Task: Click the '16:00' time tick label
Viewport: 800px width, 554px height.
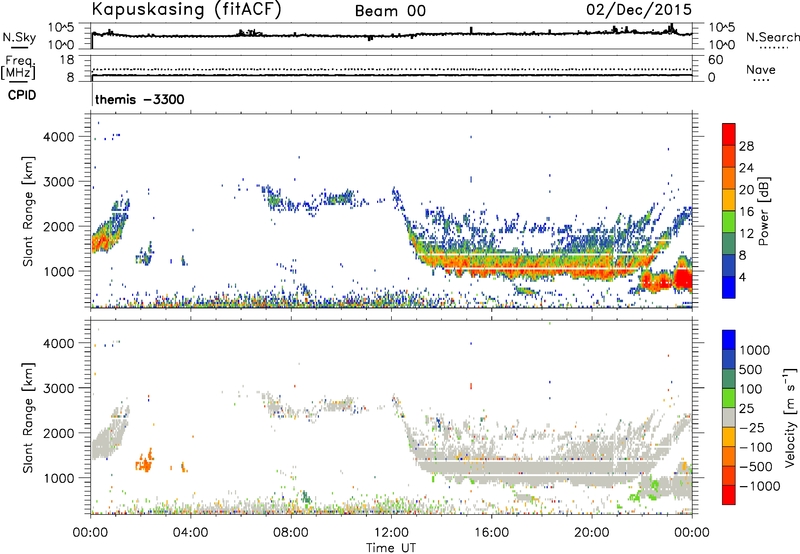Action: pyautogui.click(x=491, y=533)
